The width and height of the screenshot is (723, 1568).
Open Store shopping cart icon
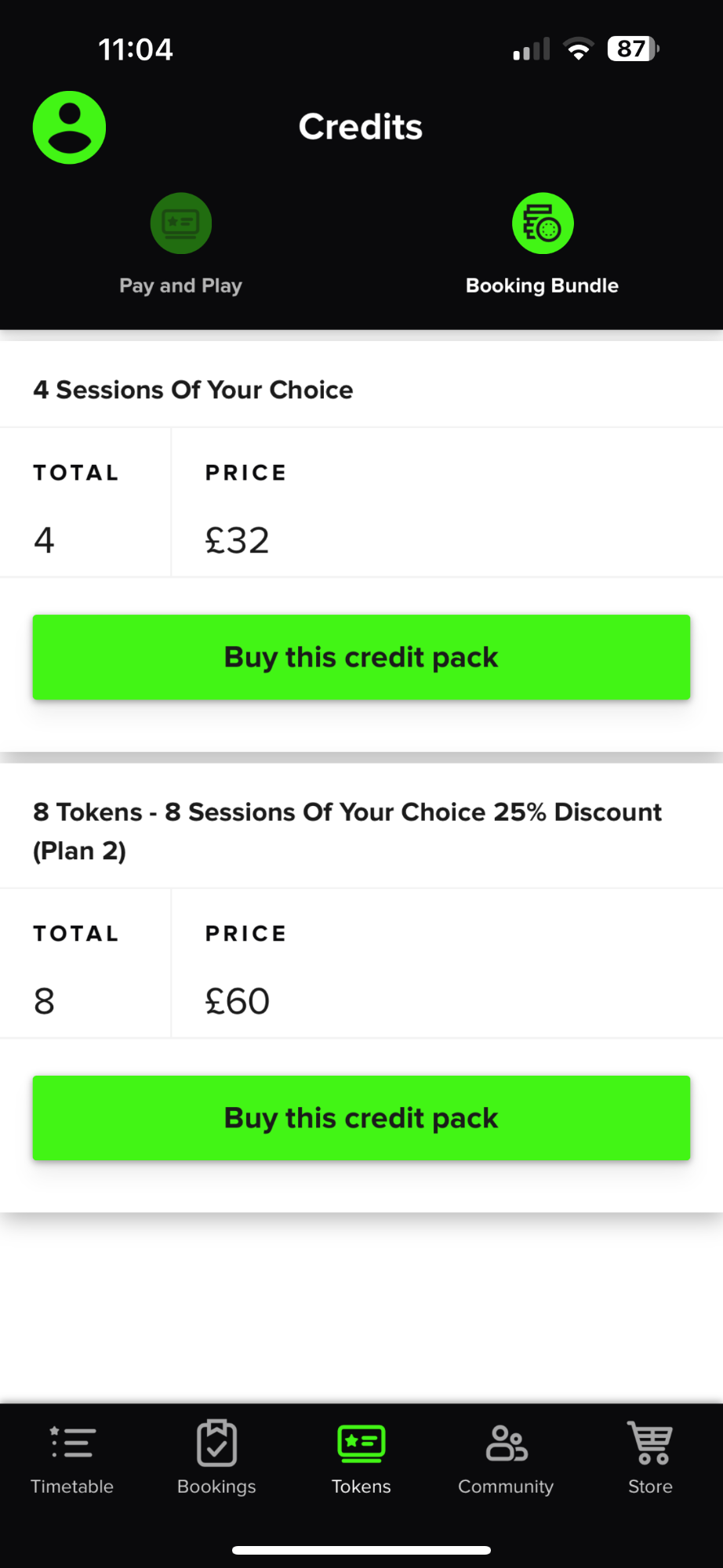pyautogui.click(x=650, y=1443)
